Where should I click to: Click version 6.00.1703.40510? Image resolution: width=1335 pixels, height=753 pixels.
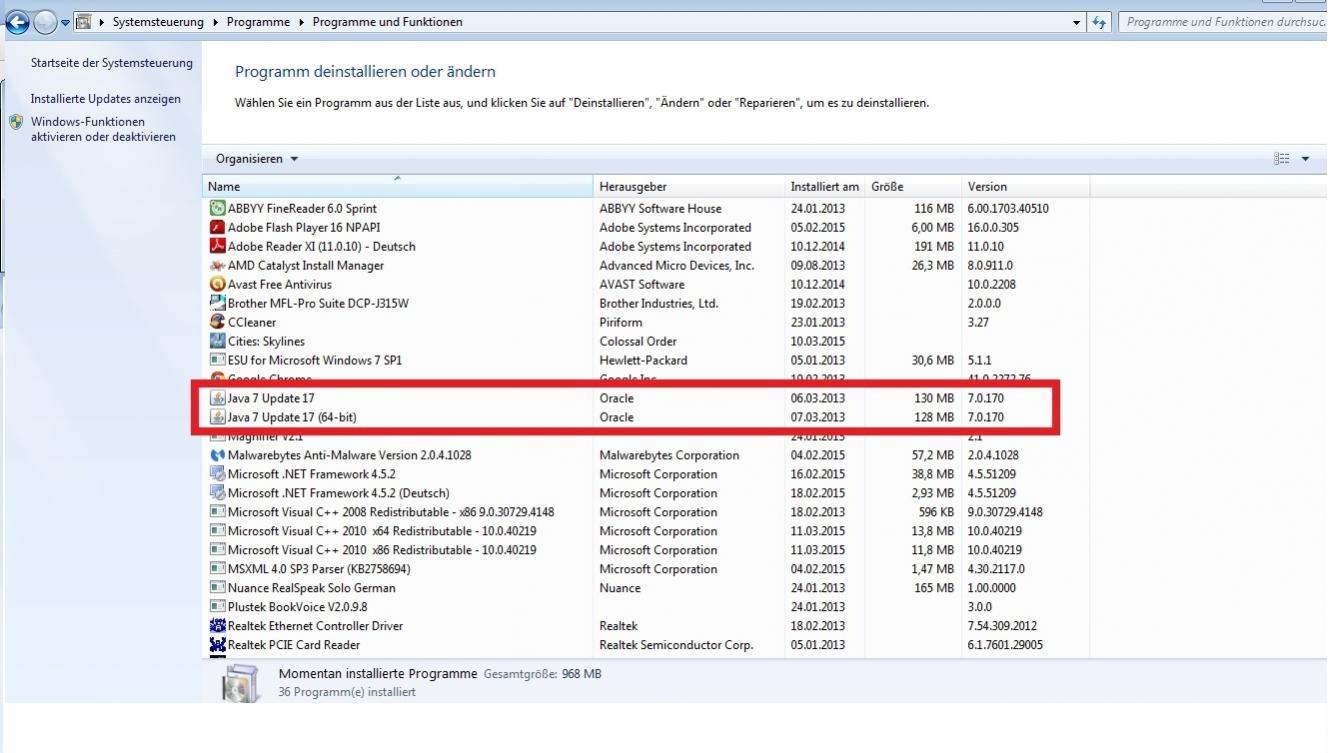point(1008,209)
